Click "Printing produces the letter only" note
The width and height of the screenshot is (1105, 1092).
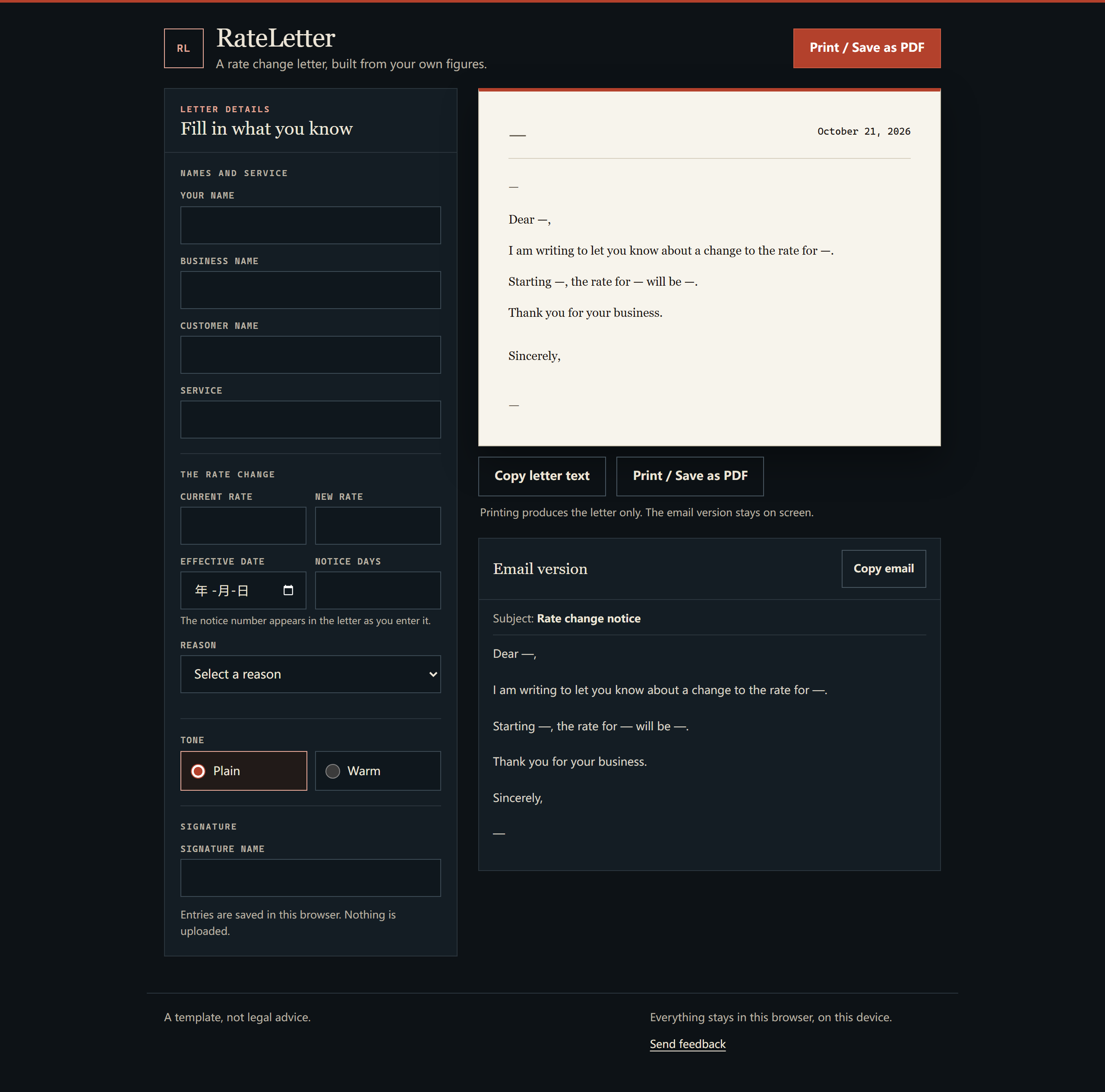click(x=647, y=512)
